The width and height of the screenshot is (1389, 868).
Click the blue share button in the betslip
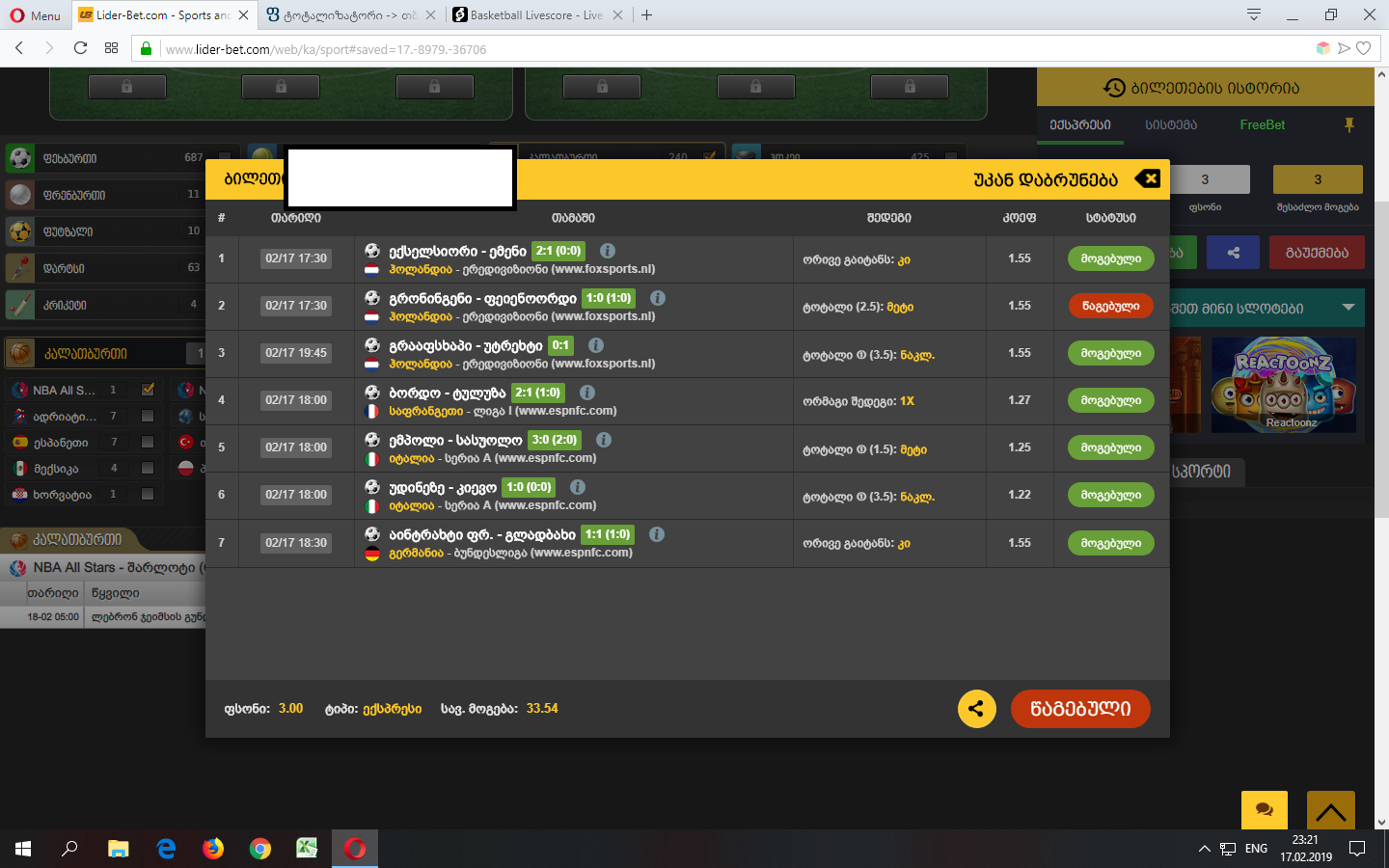click(1233, 253)
